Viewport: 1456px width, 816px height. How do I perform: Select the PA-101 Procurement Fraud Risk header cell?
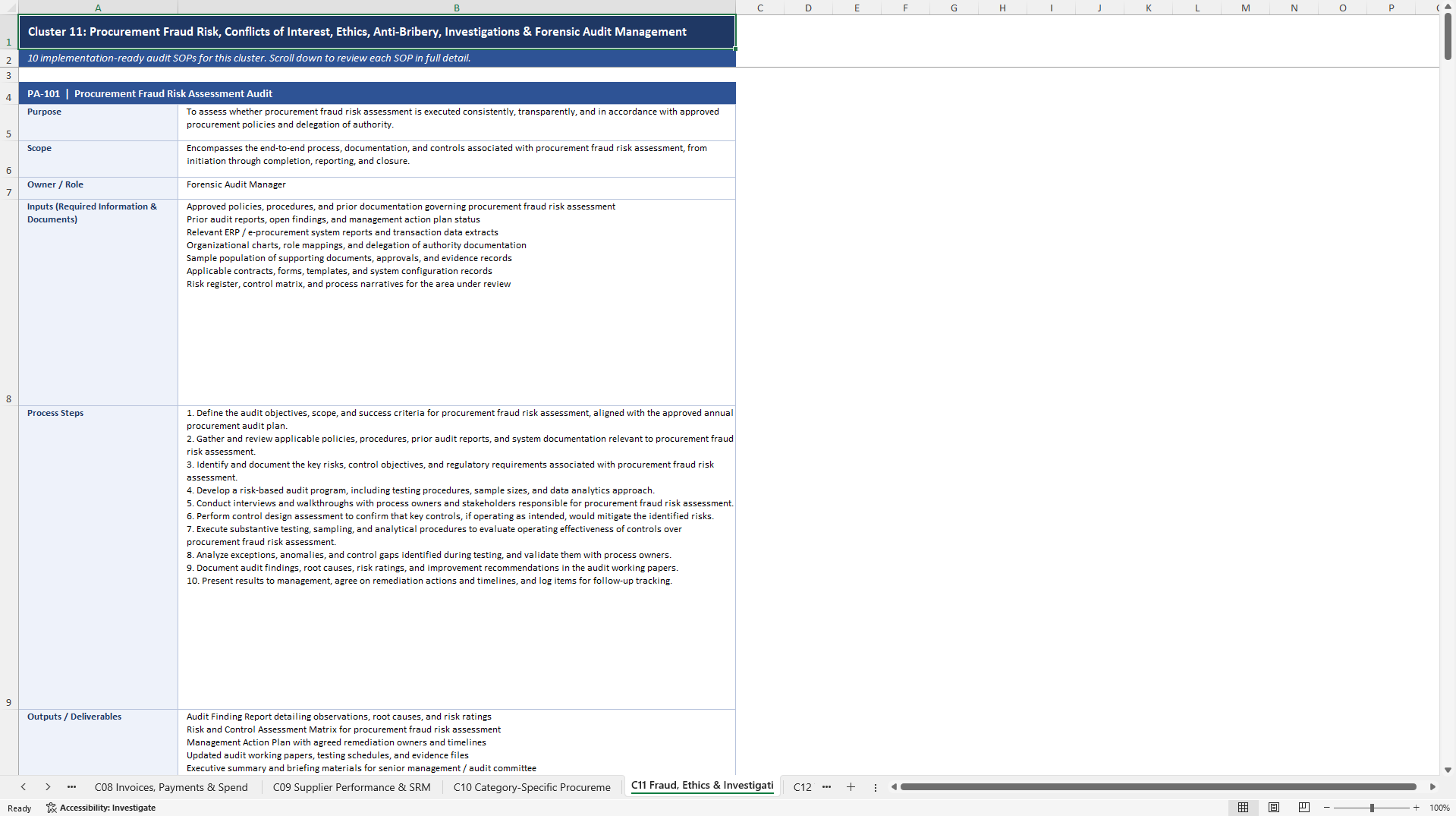coord(377,93)
